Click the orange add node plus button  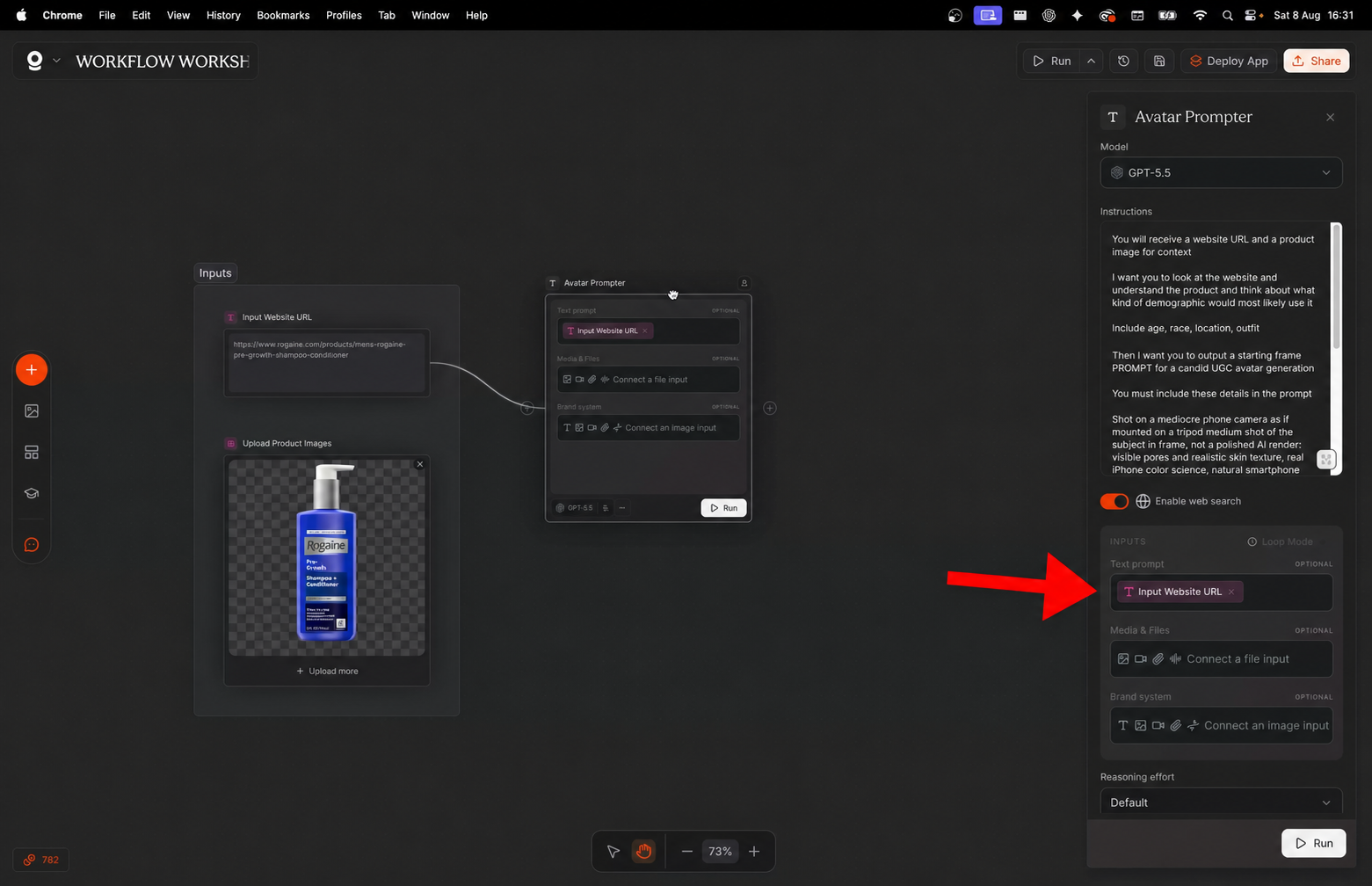(32, 370)
